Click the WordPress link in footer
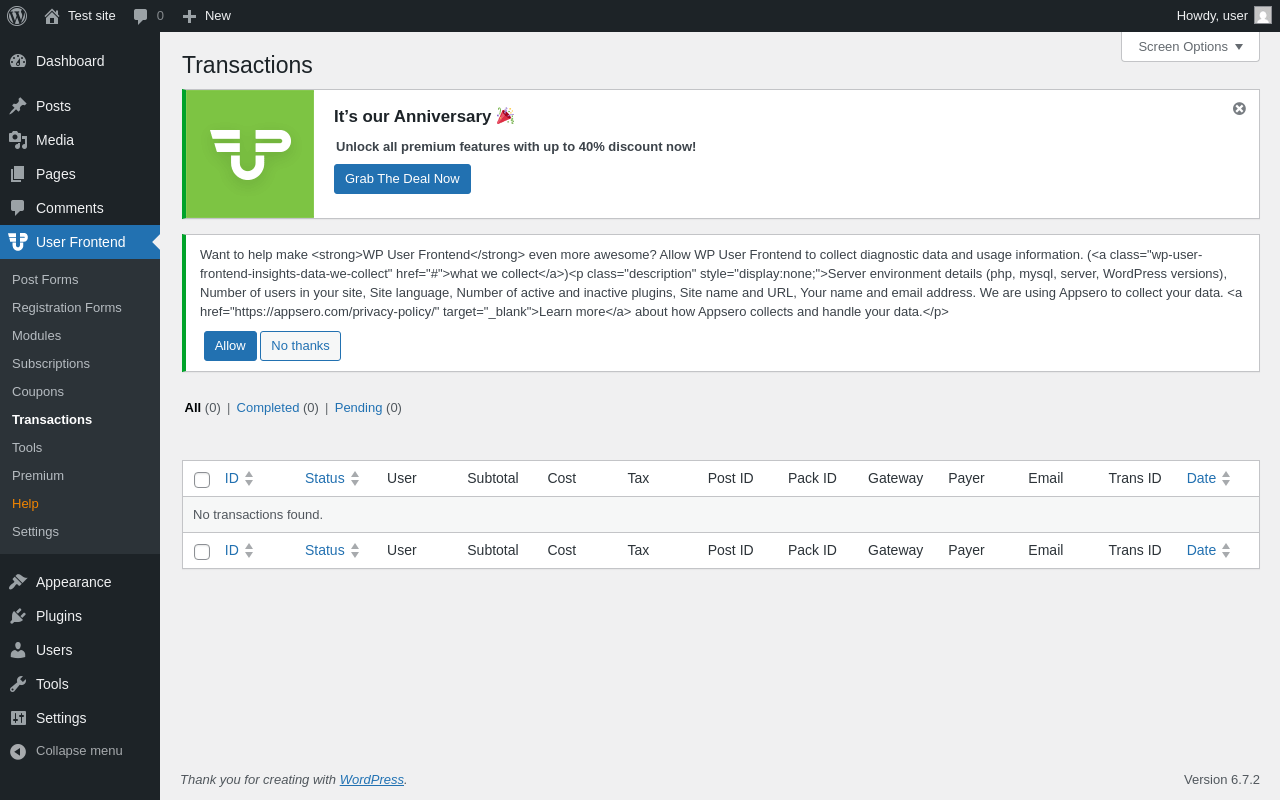Screen dimensions: 1280x800 pyautogui.click(x=372, y=779)
